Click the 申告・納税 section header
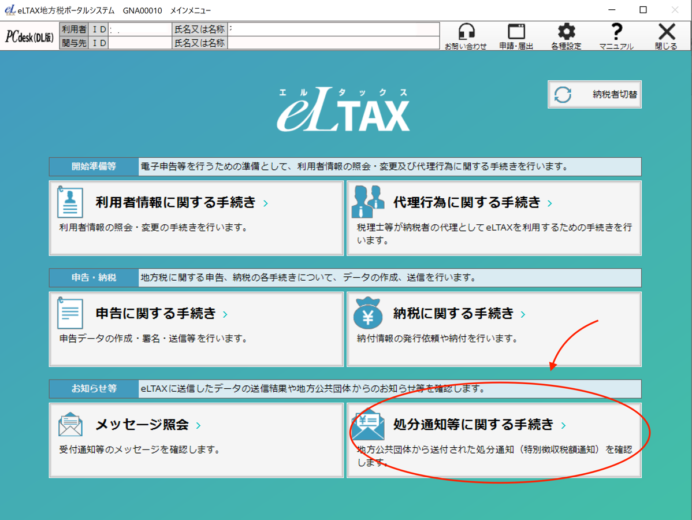Image resolution: width=692 pixels, height=520 pixels. (x=94, y=278)
